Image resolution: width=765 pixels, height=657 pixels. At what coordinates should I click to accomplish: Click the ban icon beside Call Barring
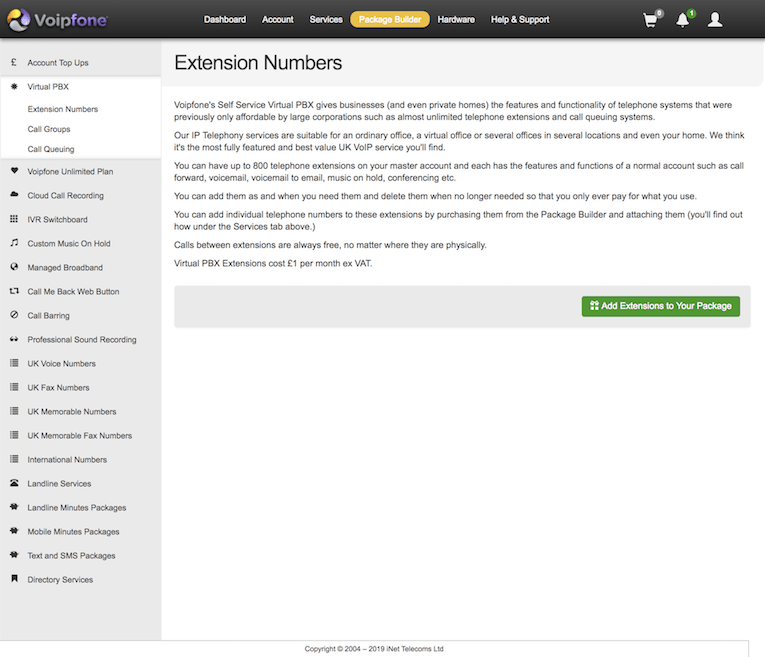pos(14,315)
